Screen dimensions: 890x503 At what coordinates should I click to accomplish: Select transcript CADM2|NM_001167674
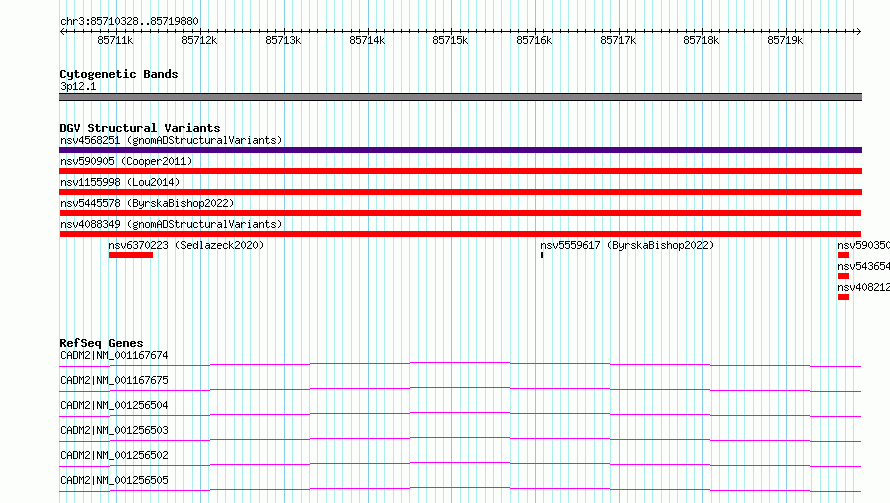114,355
